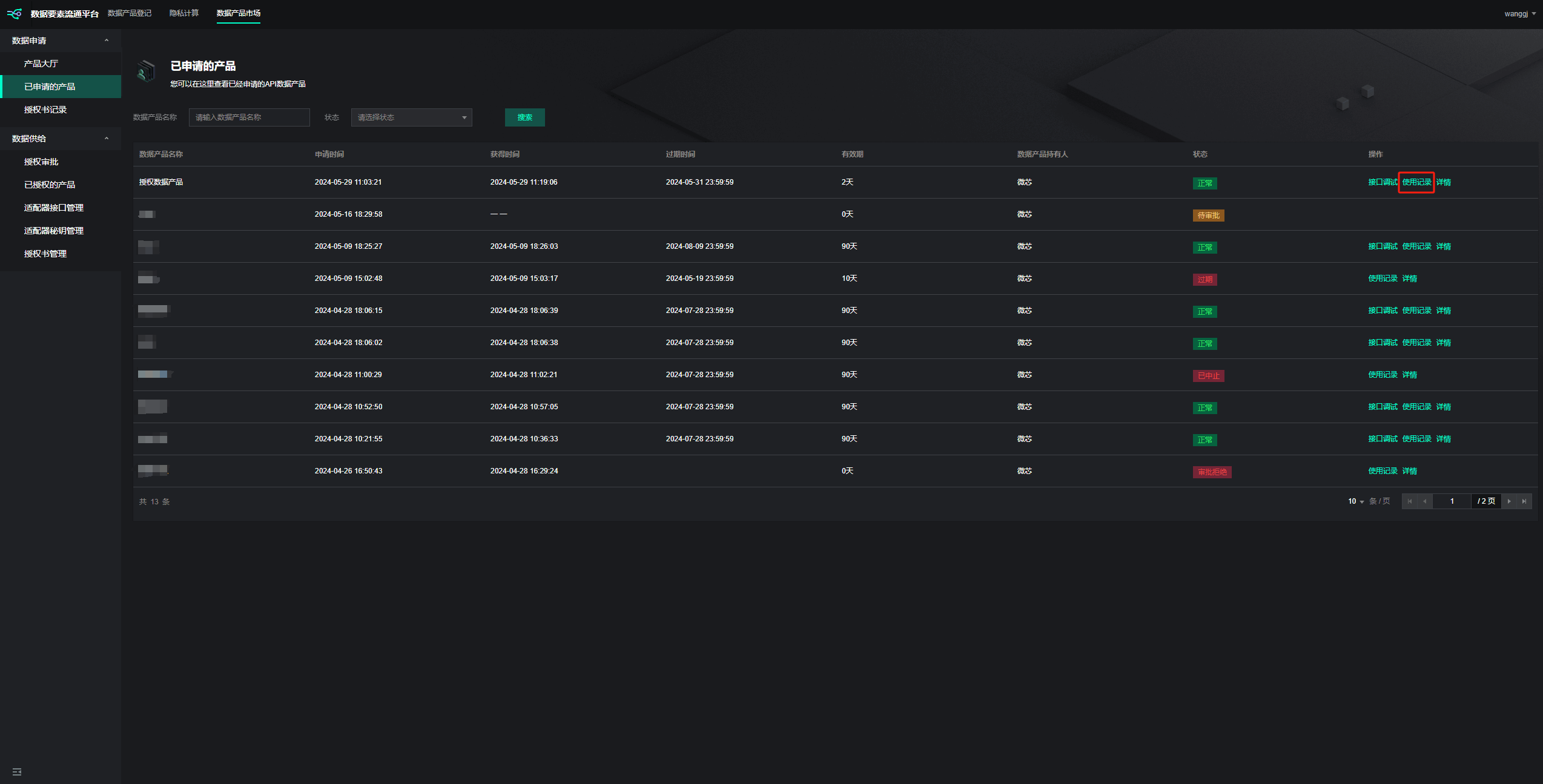Switch to the 数据产品登记 top tab
Image resolution: width=1543 pixels, height=784 pixels.
[x=130, y=13]
